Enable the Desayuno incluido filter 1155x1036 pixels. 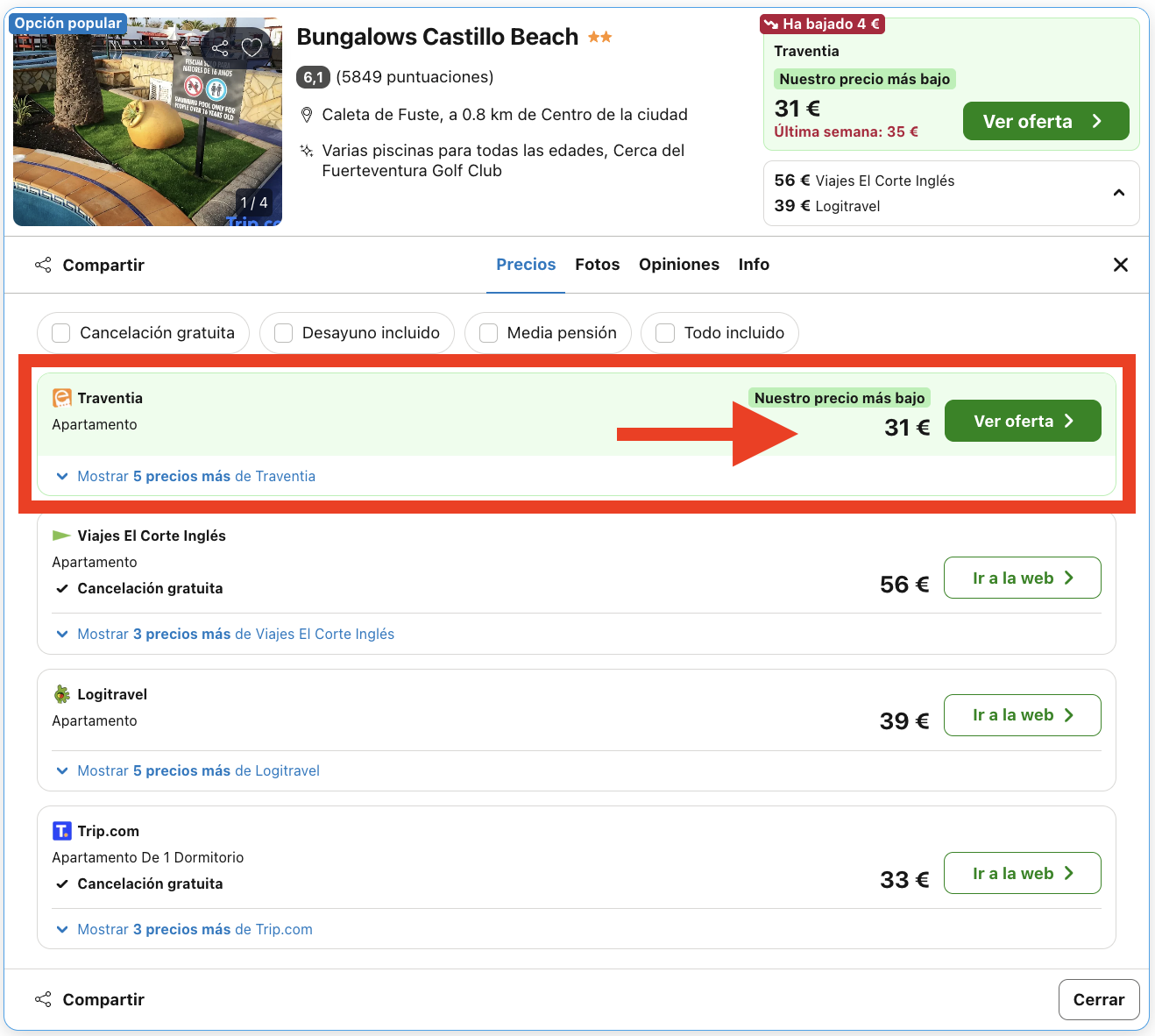coord(283,333)
